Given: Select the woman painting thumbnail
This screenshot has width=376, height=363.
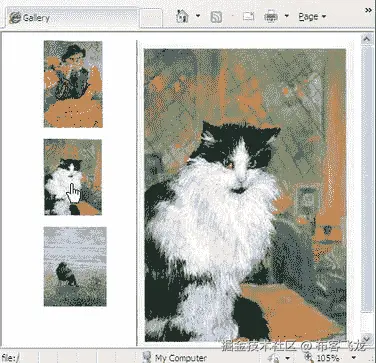Looking at the screenshot, I should click(73, 84).
